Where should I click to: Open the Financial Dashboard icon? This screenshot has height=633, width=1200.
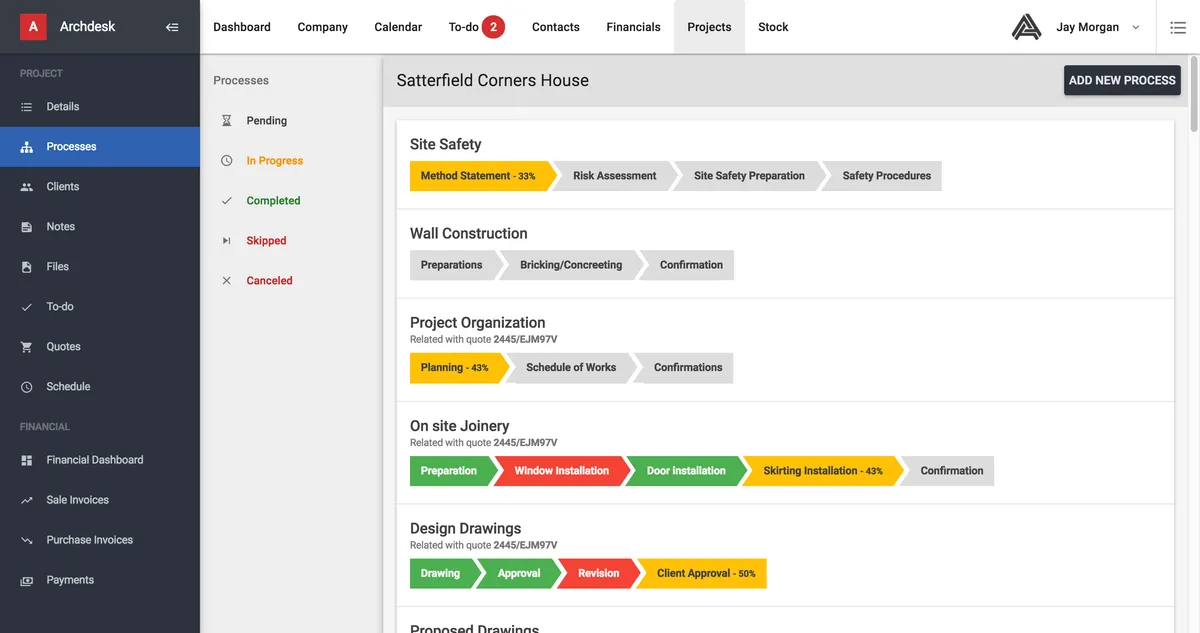(27, 459)
